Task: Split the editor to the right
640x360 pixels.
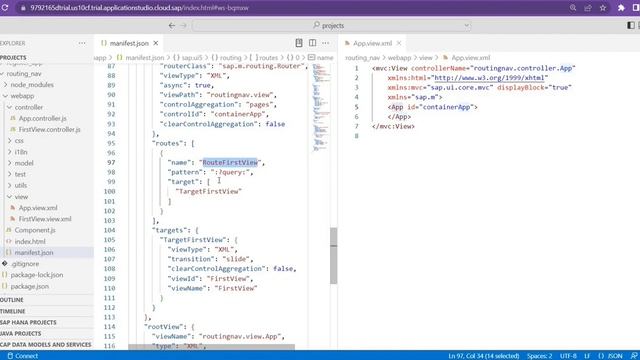Action: [x=312, y=43]
